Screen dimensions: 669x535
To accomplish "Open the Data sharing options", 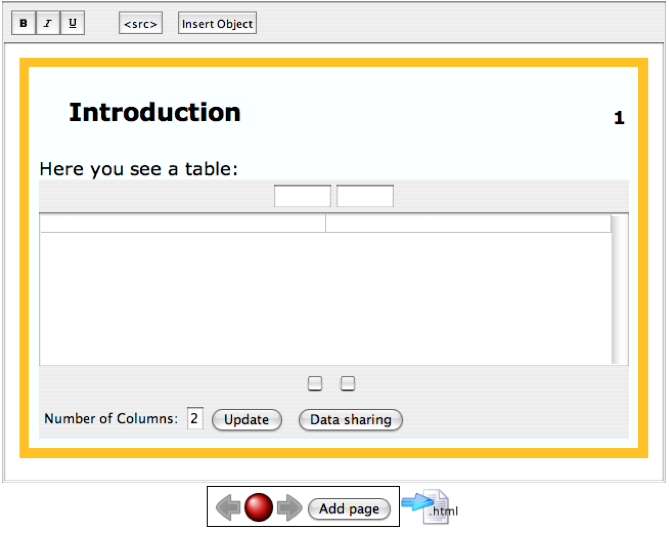I will point(351,420).
